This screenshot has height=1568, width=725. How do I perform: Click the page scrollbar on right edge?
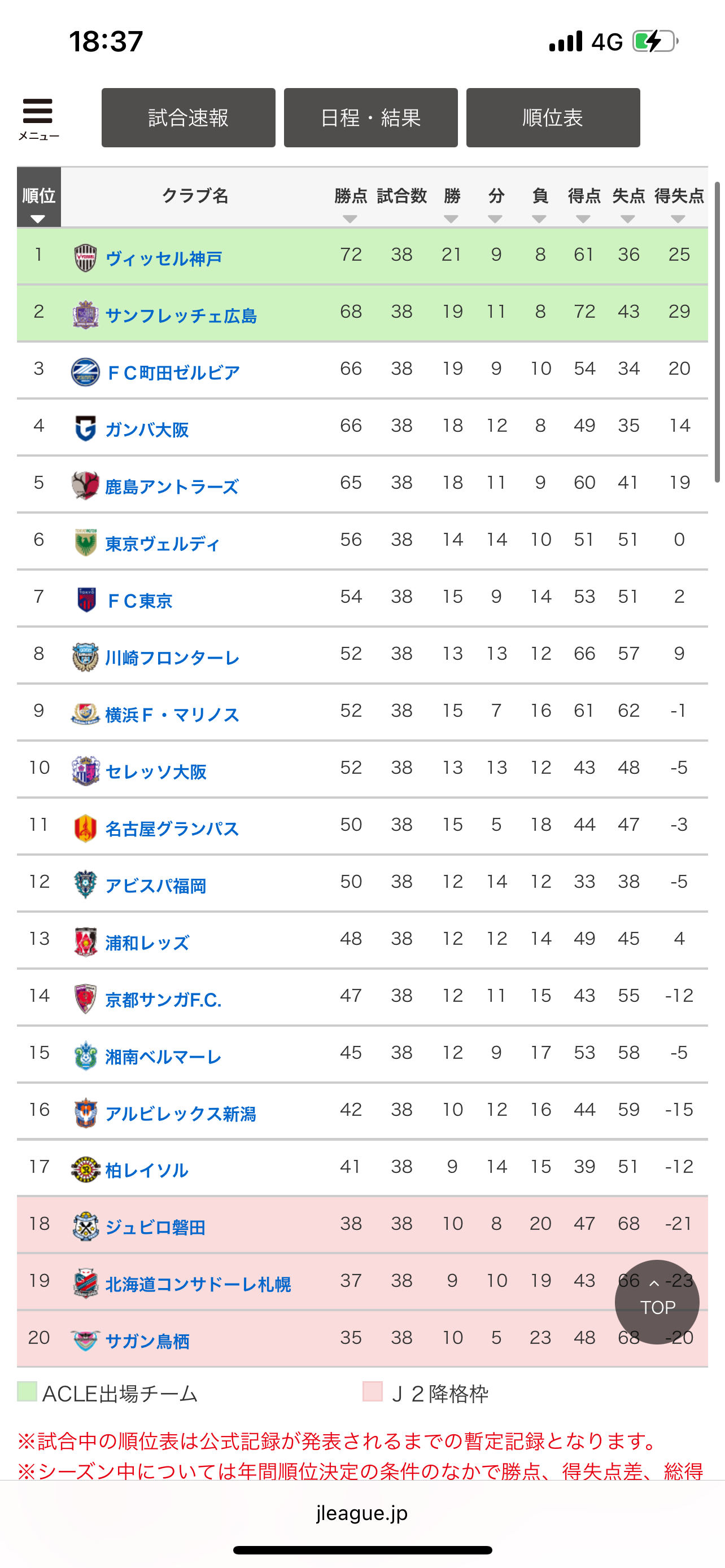(x=717, y=332)
